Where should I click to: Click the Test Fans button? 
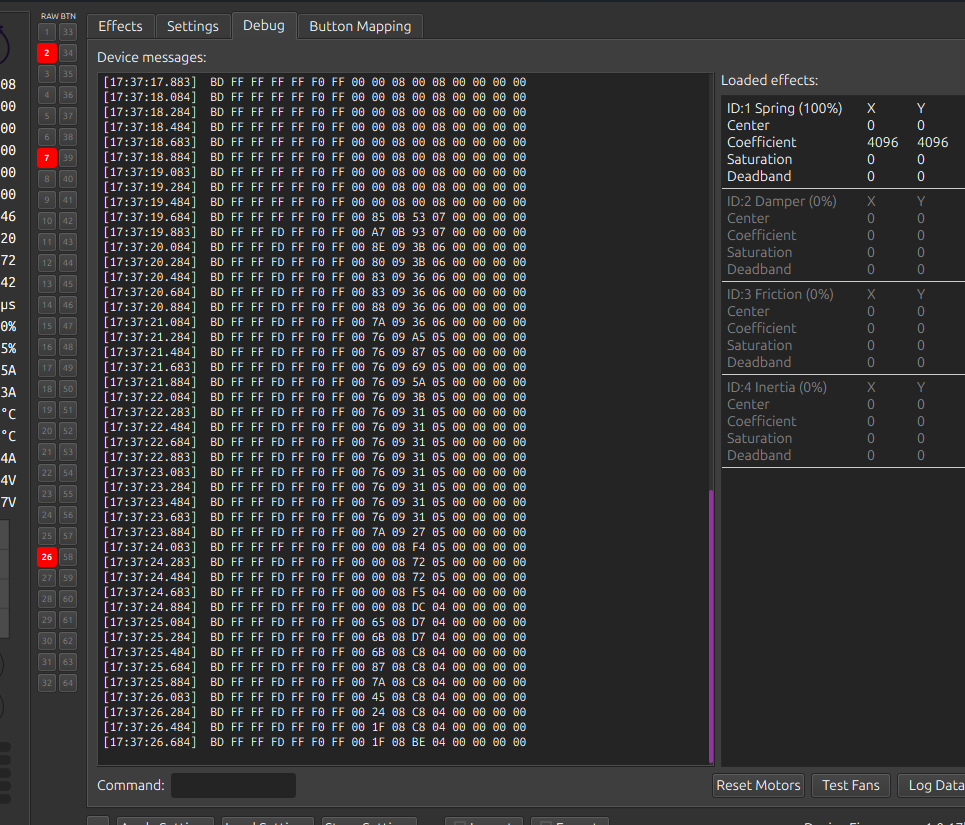pos(850,785)
